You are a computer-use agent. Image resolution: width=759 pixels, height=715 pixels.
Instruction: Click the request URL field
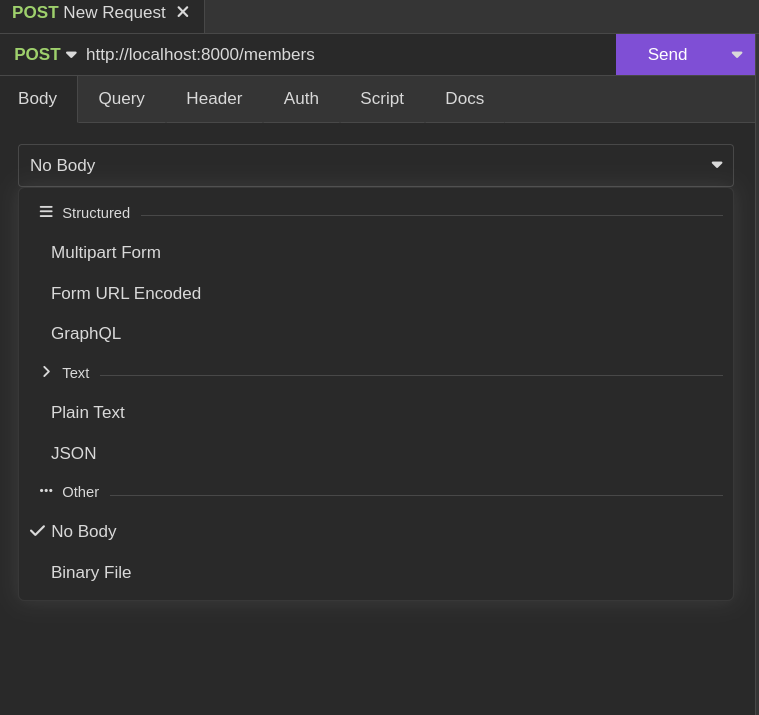tap(348, 54)
